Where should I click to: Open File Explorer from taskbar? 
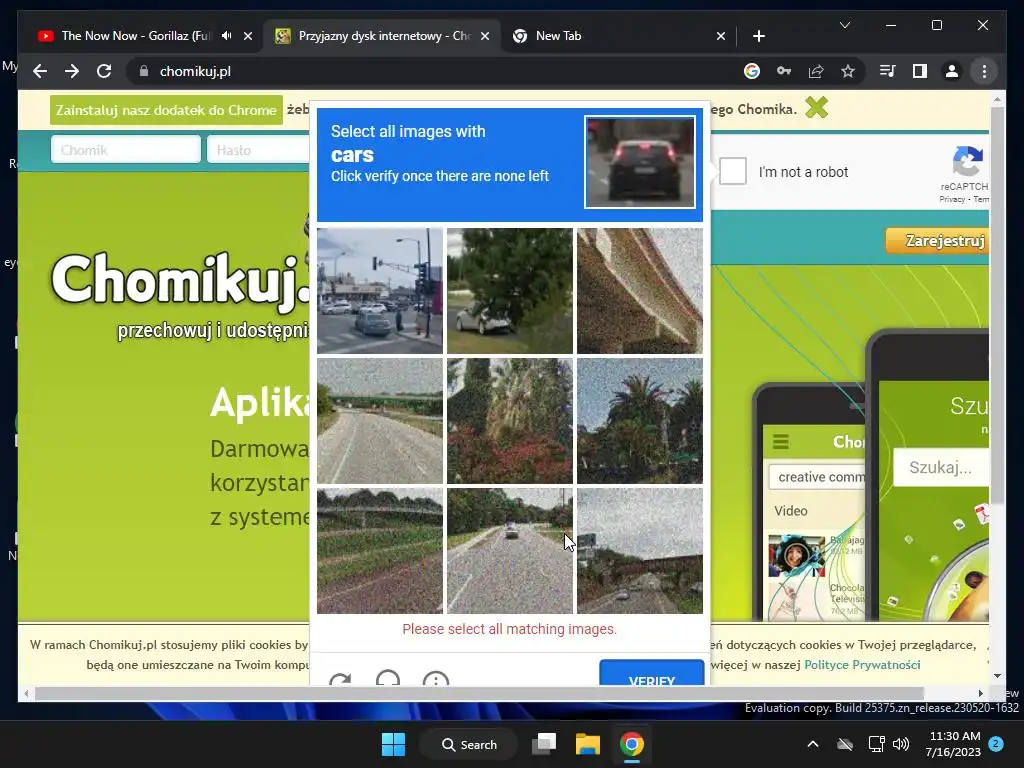587,744
